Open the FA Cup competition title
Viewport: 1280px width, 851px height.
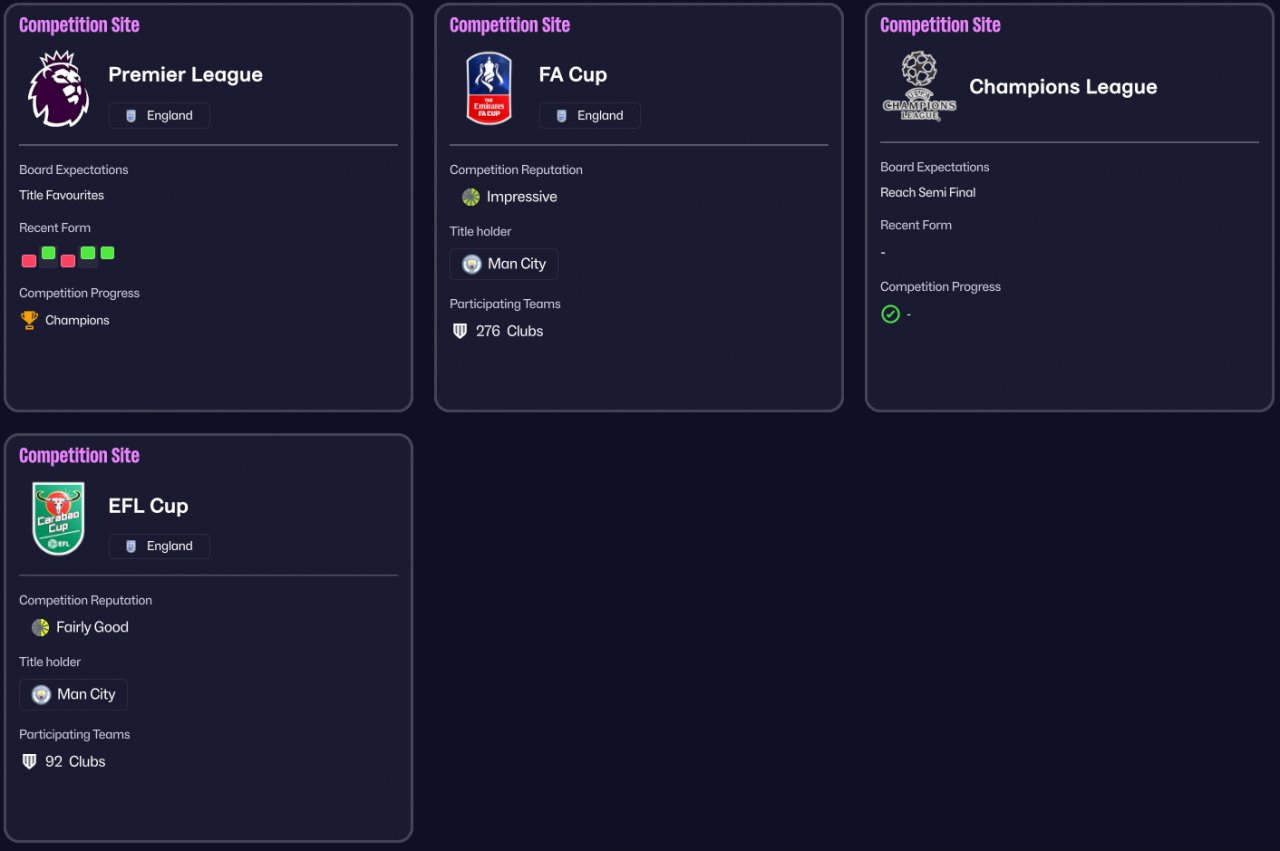pos(573,75)
